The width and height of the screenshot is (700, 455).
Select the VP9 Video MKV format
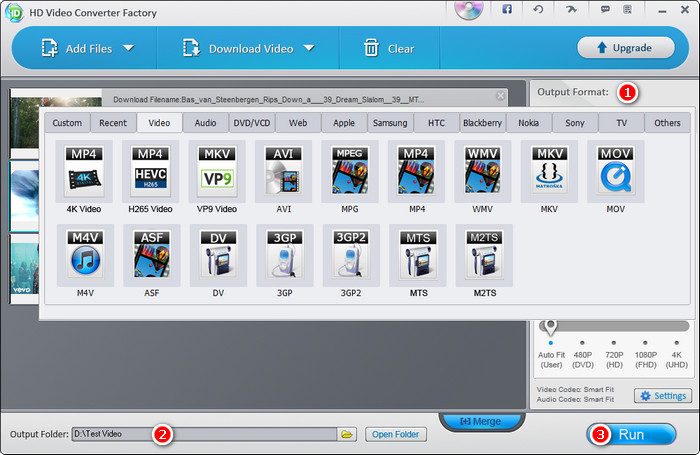point(217,172)
